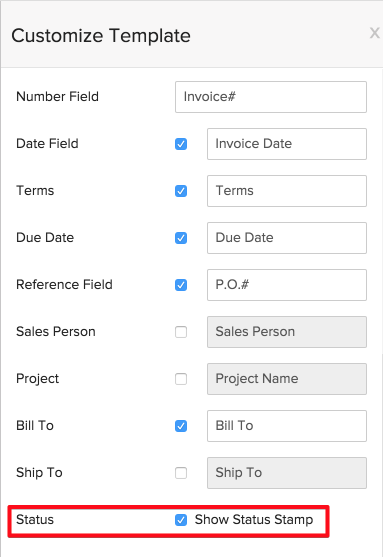Viewport: 383px width, 557px height.
Task: Focus the Bill To label input
Action: point(287,426)
